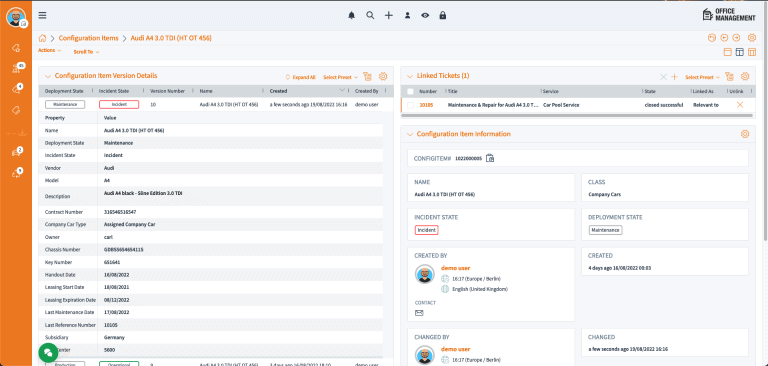Open the Scroll To dropdown
The image size is (768, 366).
[x=86, y=51]
